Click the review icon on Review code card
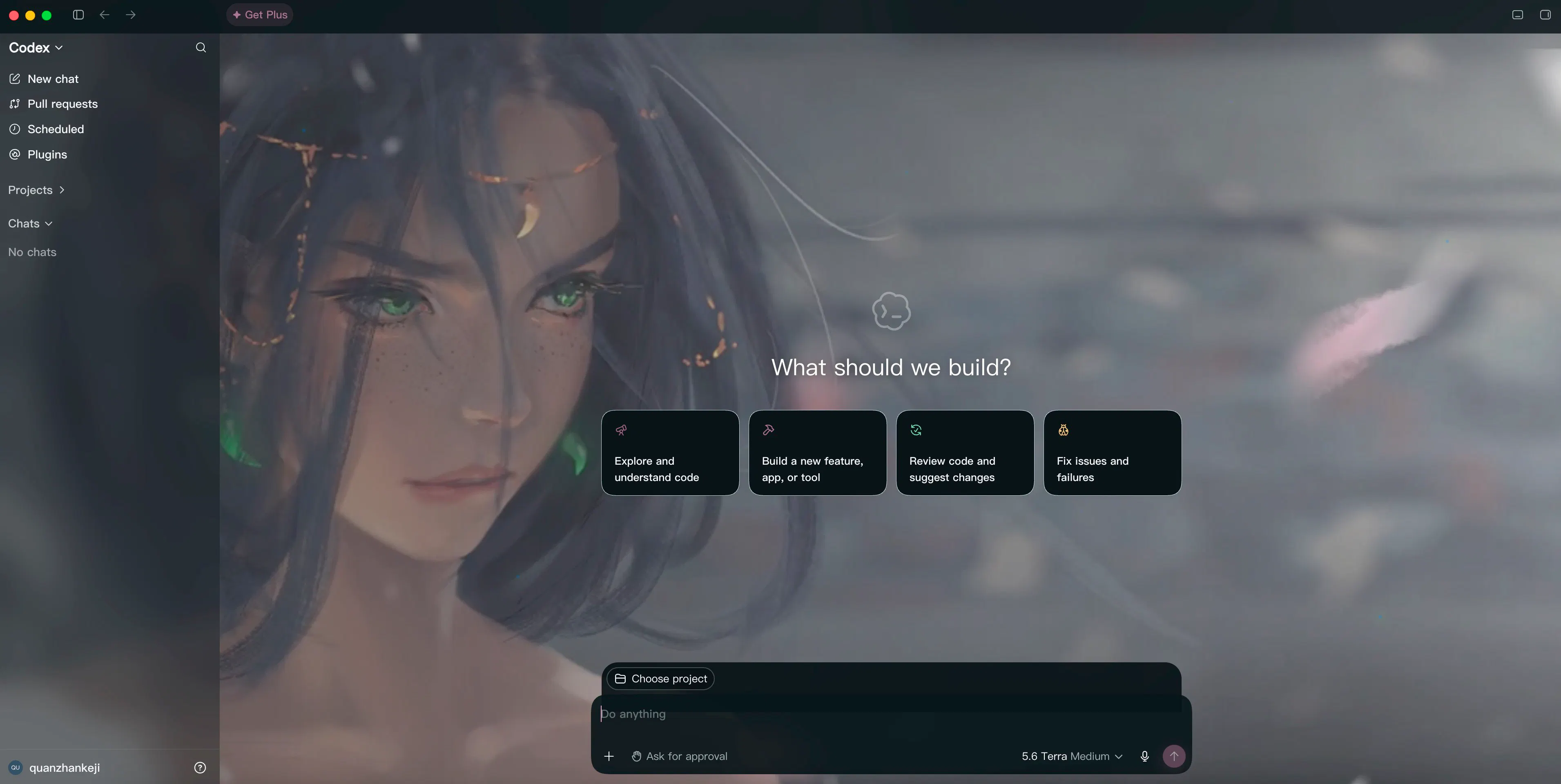 coord(916,430)
